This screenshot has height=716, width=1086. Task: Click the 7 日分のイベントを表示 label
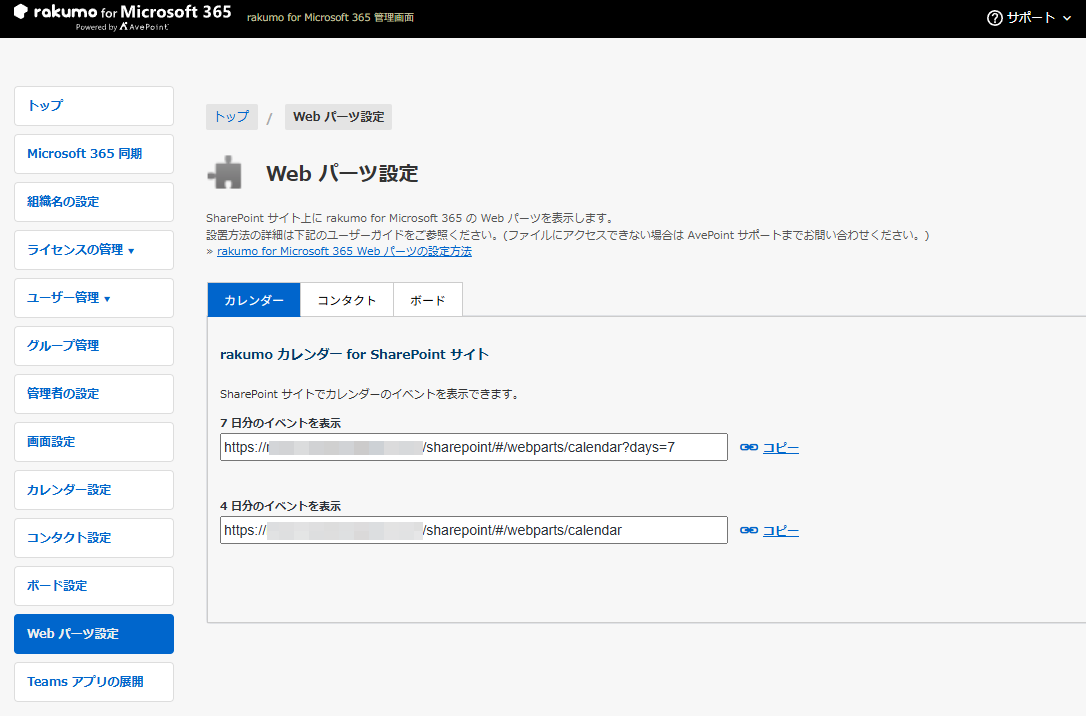pyautogui.click(x=281, y=423)
